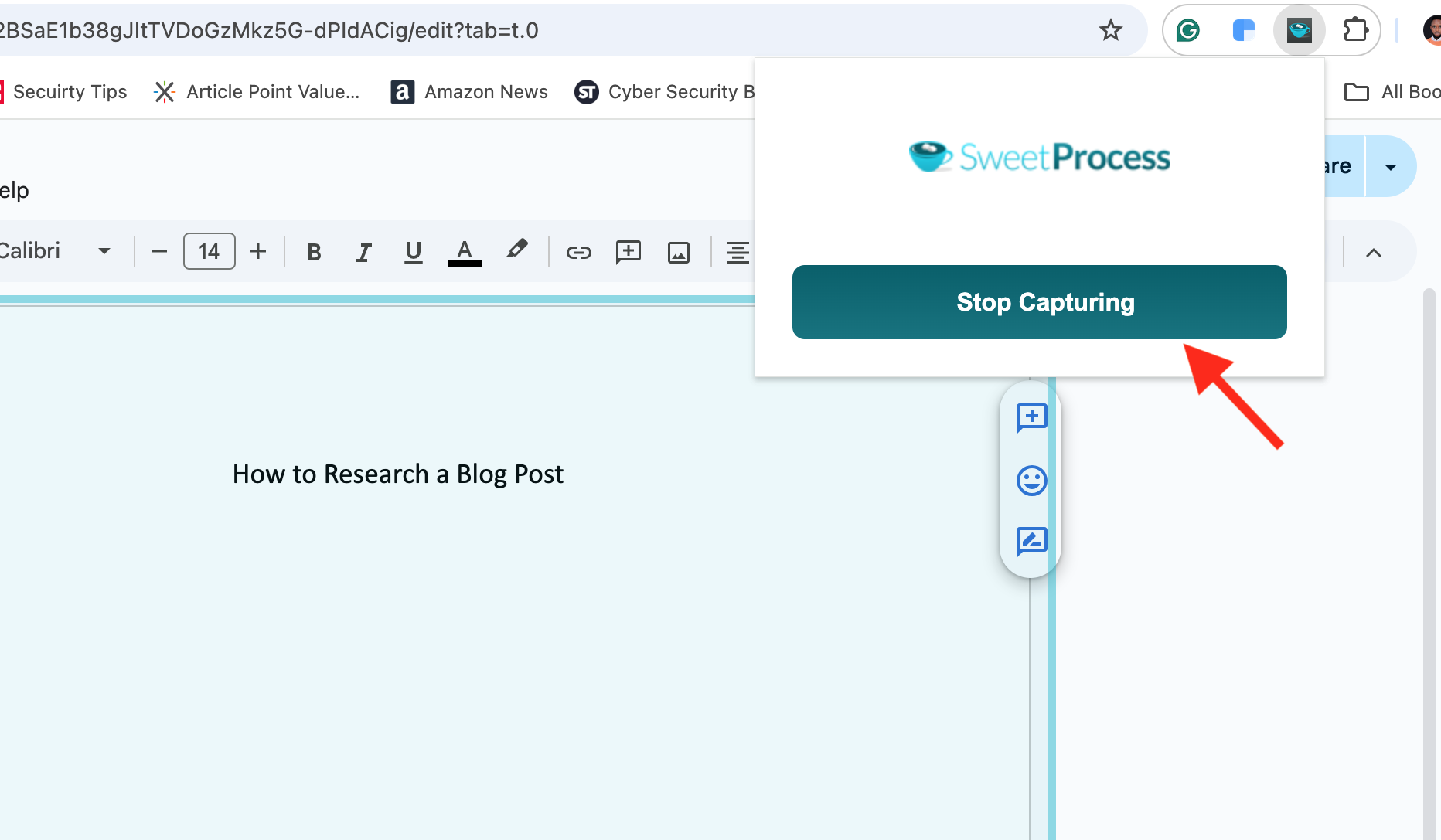The width and height of the screenshot is (1441, 840).
Task: Insert an image from the toolbar
Action: (x=679, y=252)
